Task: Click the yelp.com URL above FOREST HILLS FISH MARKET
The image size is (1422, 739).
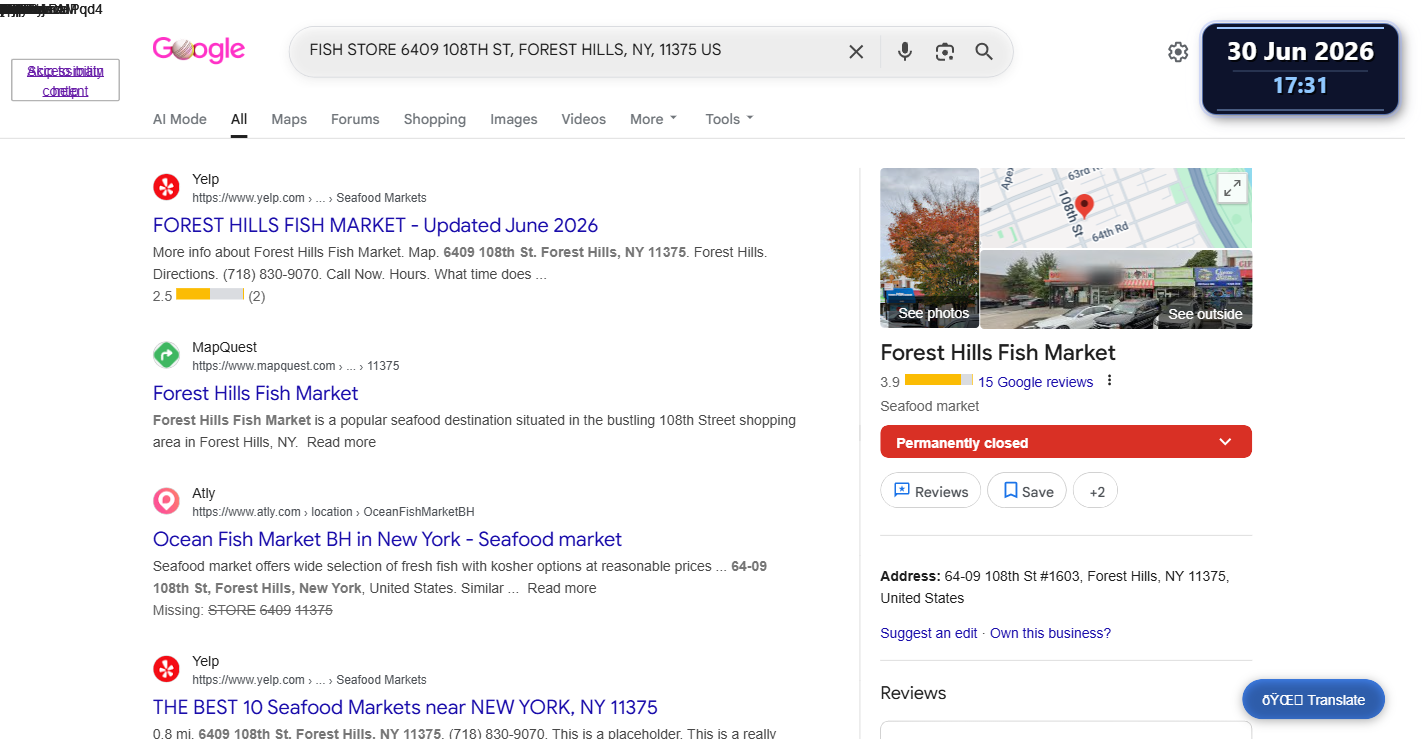Action: (309, 198)
